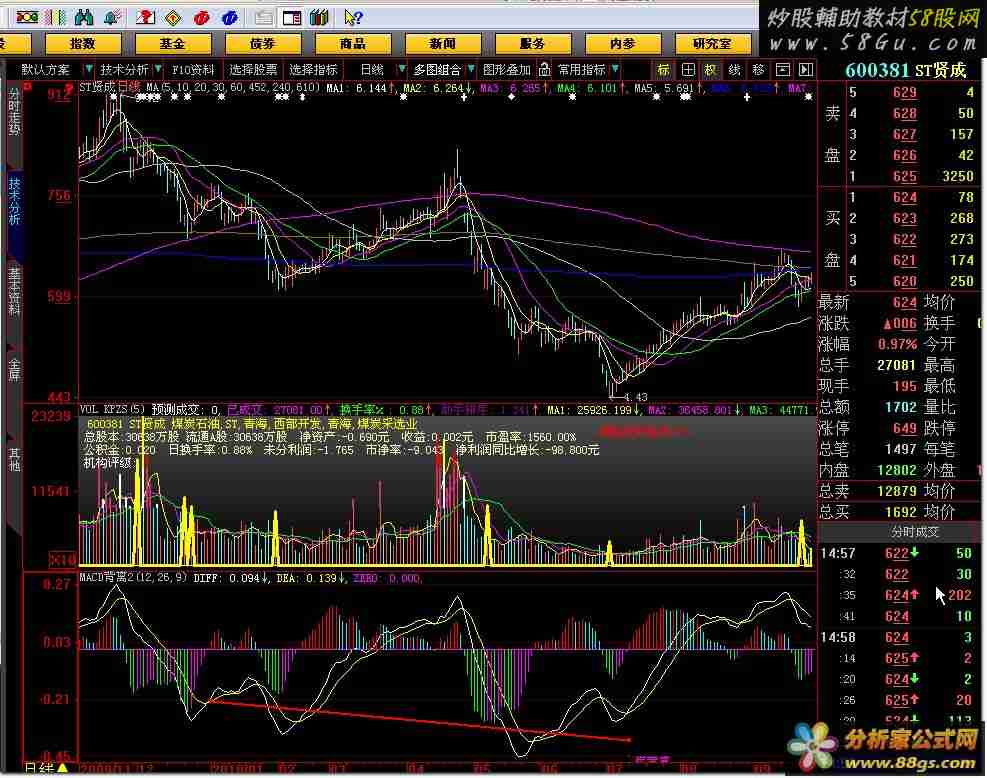Click the alarm bell alert icon
This screenshot has width=987, height=778.
112,17
